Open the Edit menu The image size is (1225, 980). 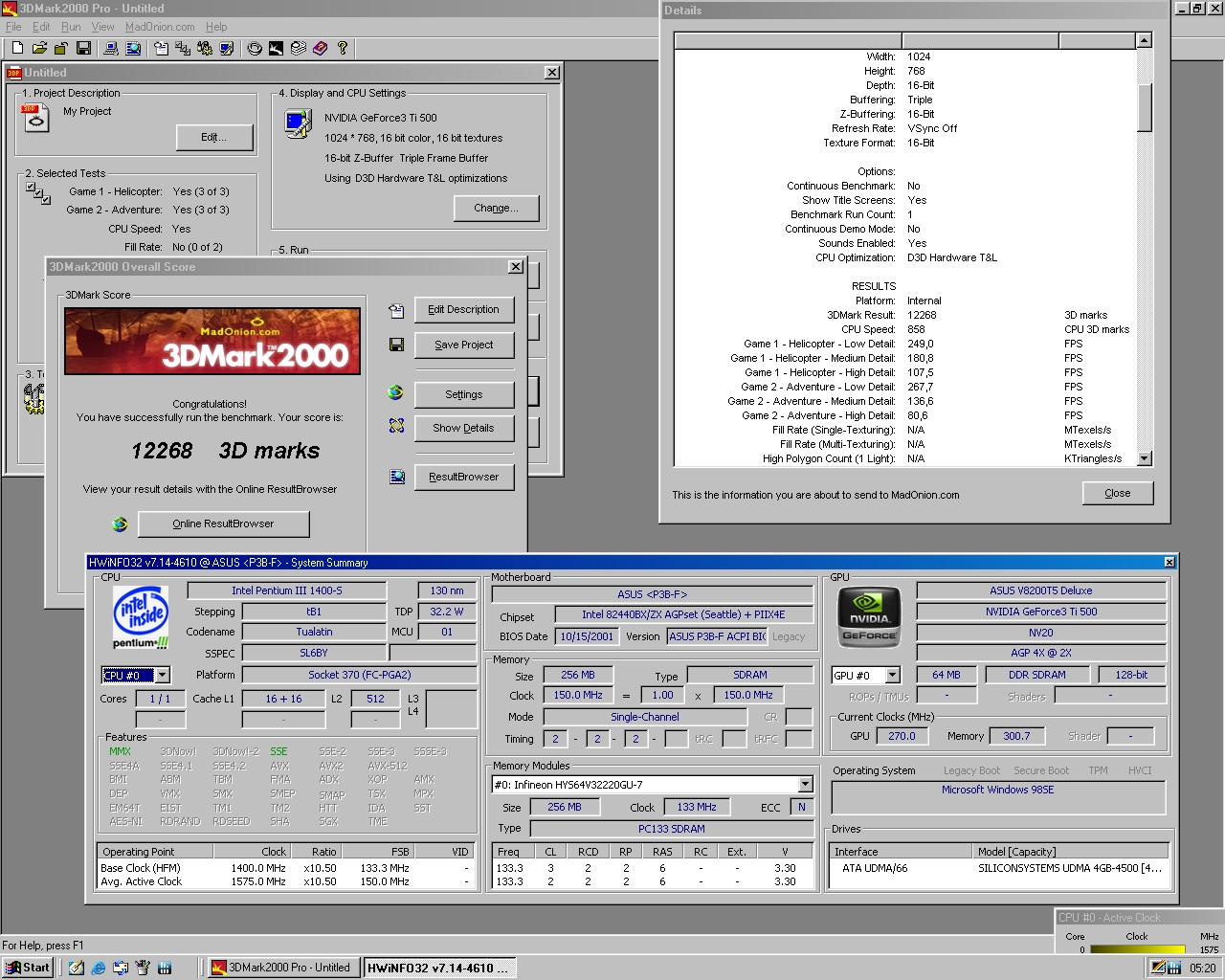click(x=41, y=27)
